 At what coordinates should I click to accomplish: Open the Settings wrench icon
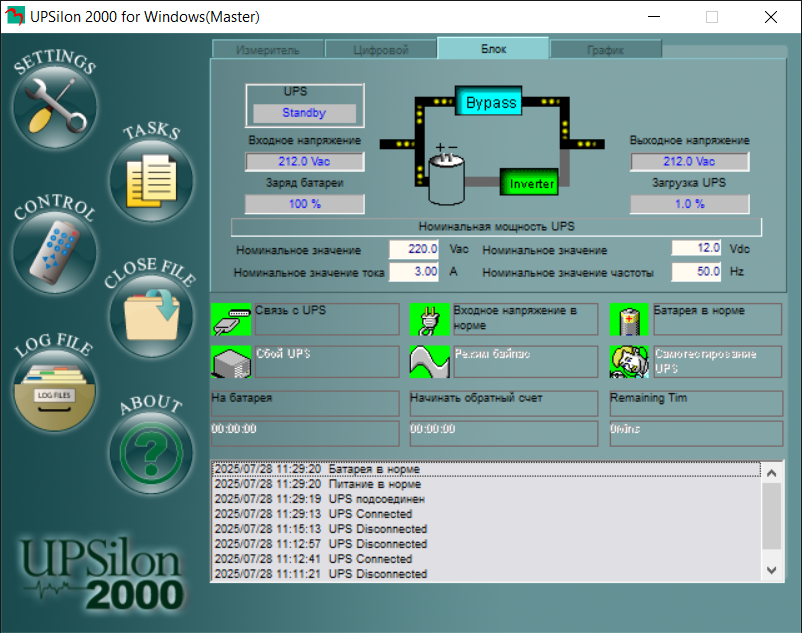point(54,105)
